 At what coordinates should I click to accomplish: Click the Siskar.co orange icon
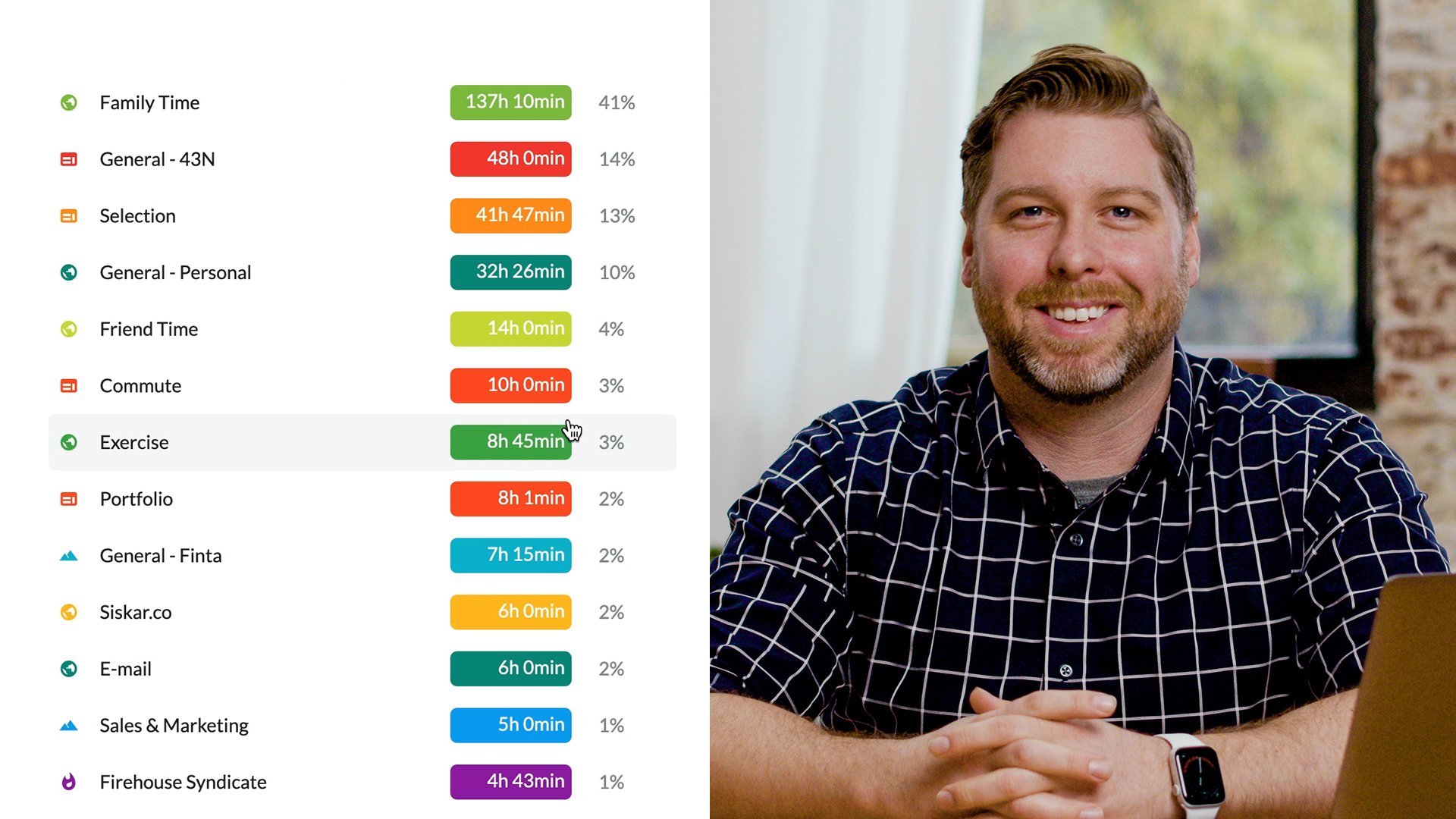point(69,612)
